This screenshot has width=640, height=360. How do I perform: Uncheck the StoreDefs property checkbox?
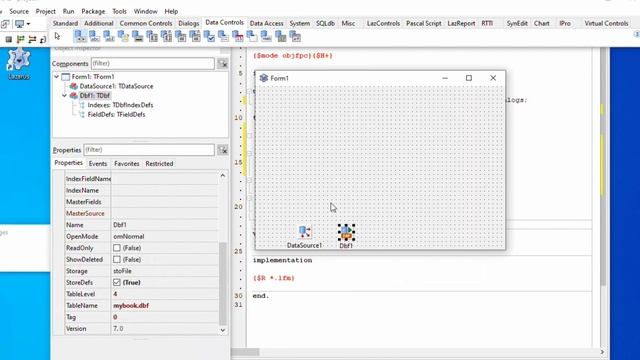click(117, 282)
